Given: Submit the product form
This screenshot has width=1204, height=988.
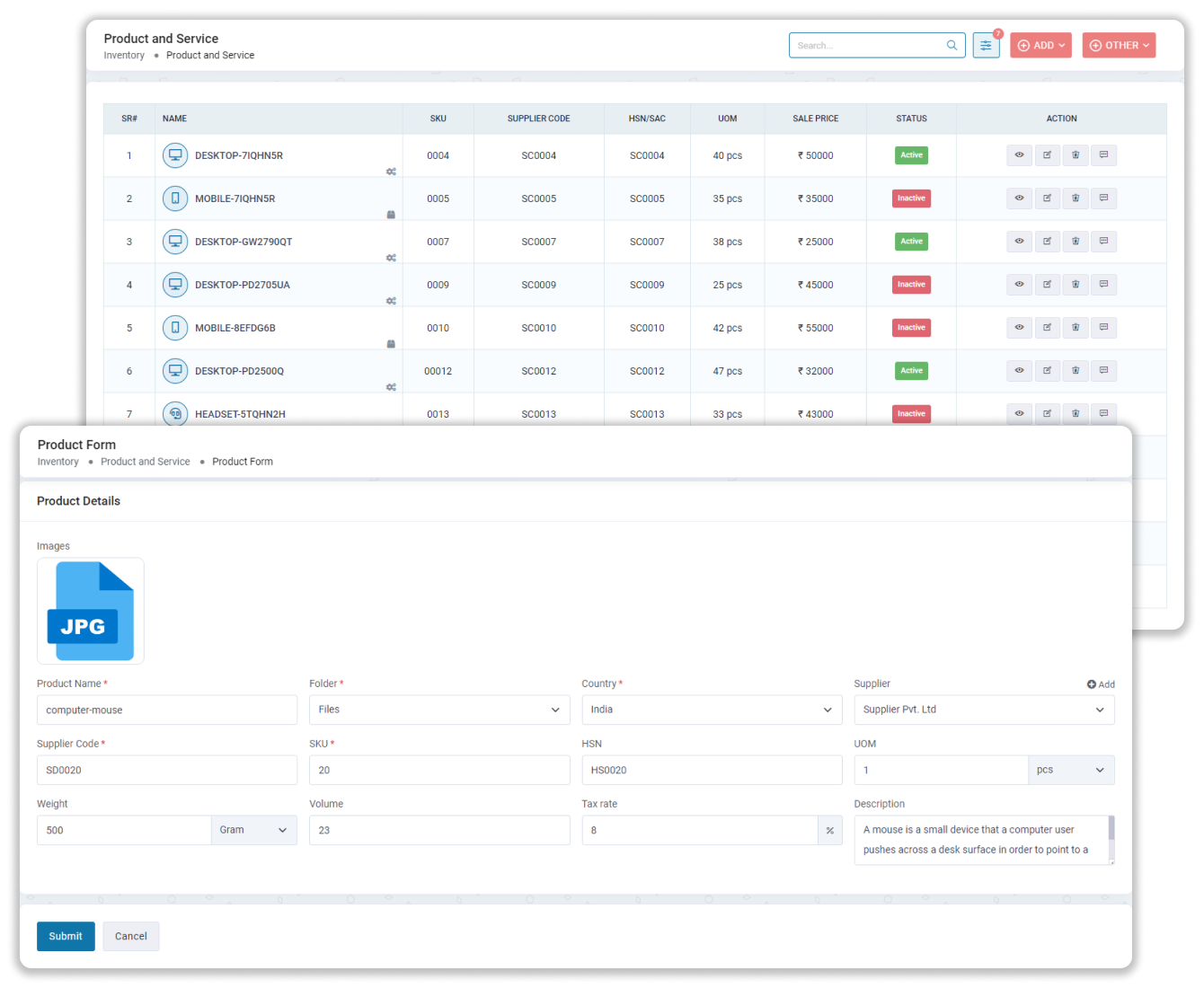Looking at the screenshot, I should point(65,936).
